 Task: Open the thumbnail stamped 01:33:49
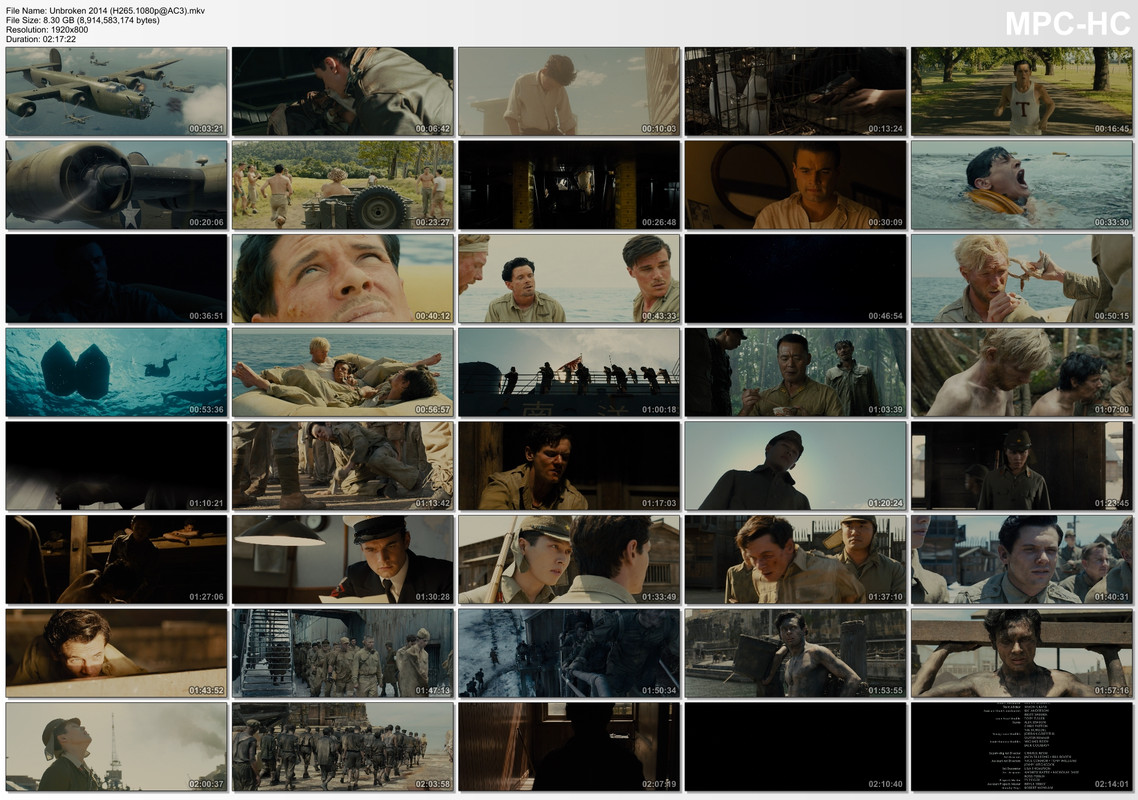(x=569, y=560)
